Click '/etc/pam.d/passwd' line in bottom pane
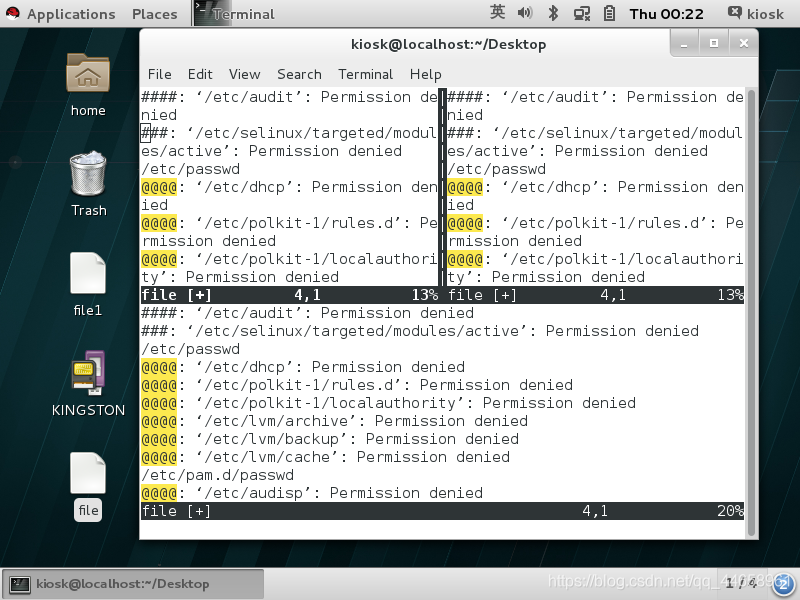This screenshot has height=600, width=800. [218, 475]
